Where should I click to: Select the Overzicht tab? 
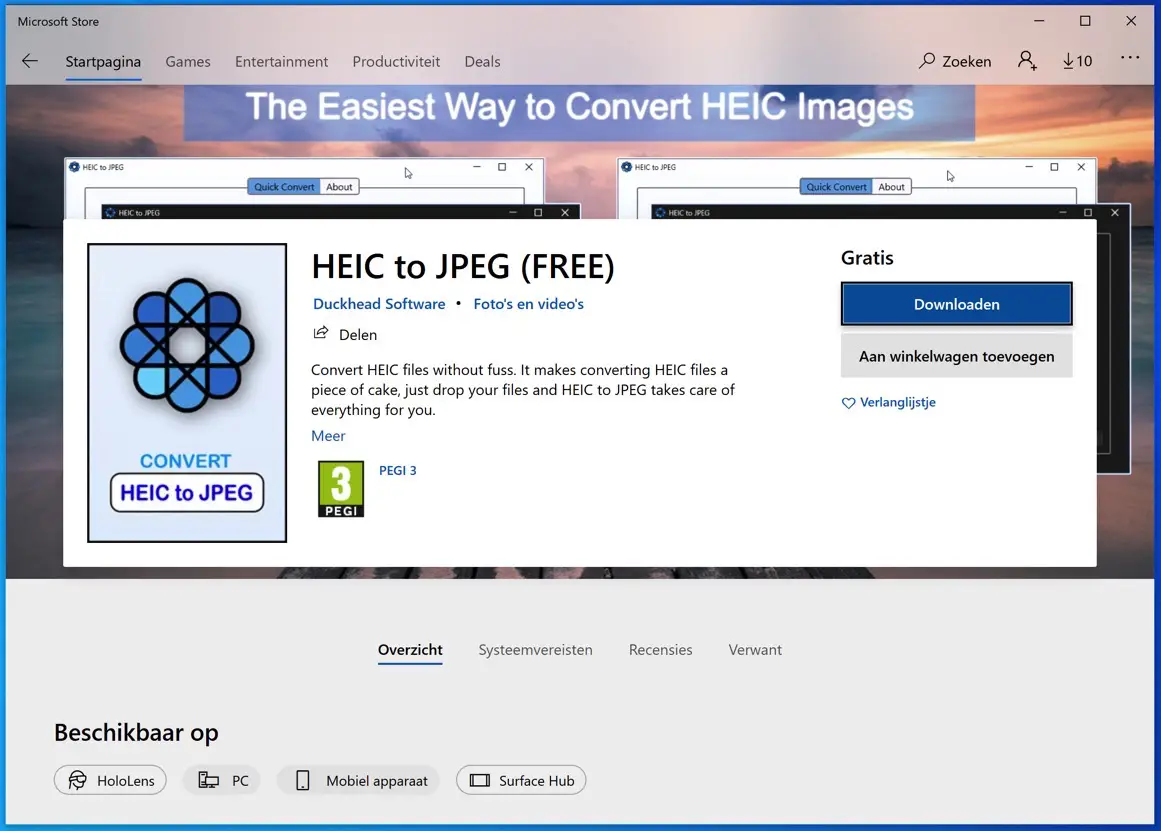(410, 650)
